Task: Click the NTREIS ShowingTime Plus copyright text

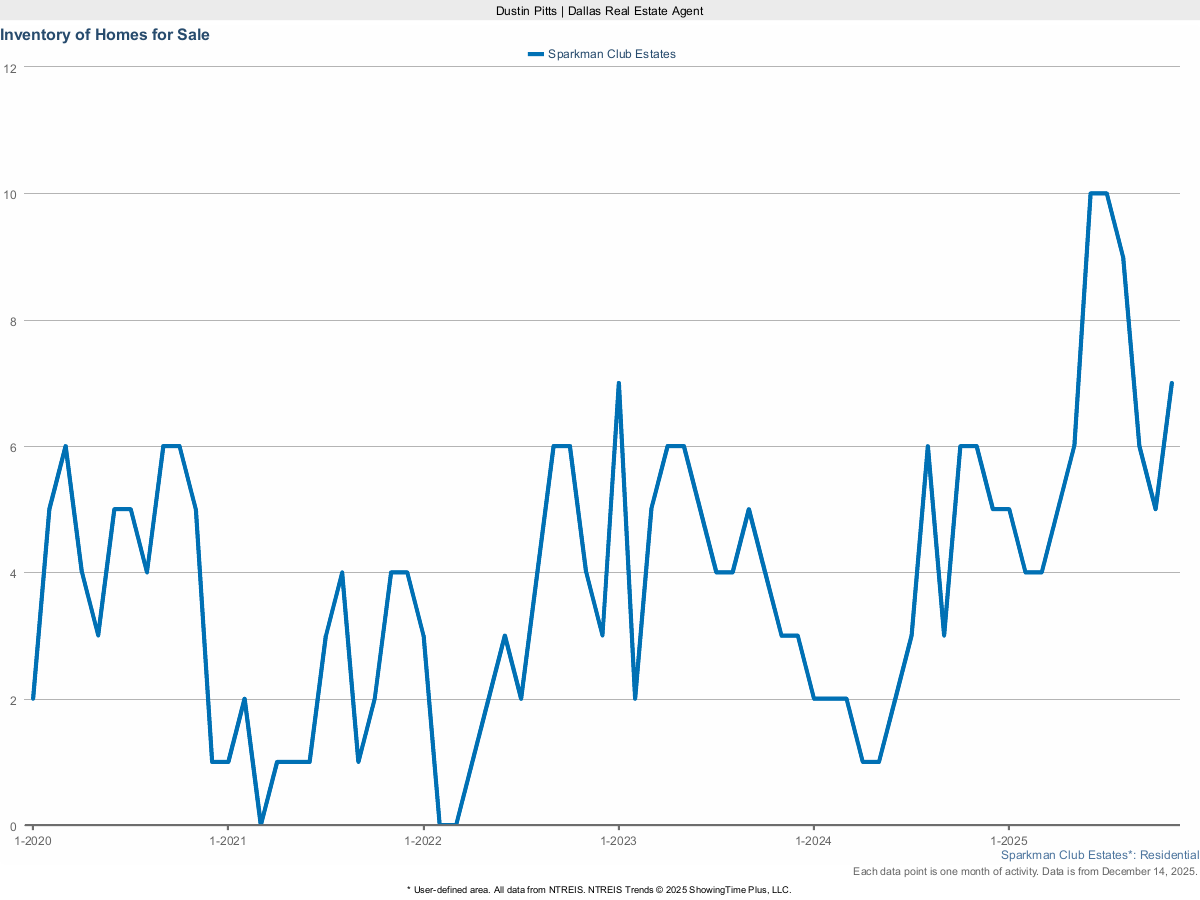Action: (599, 889)
